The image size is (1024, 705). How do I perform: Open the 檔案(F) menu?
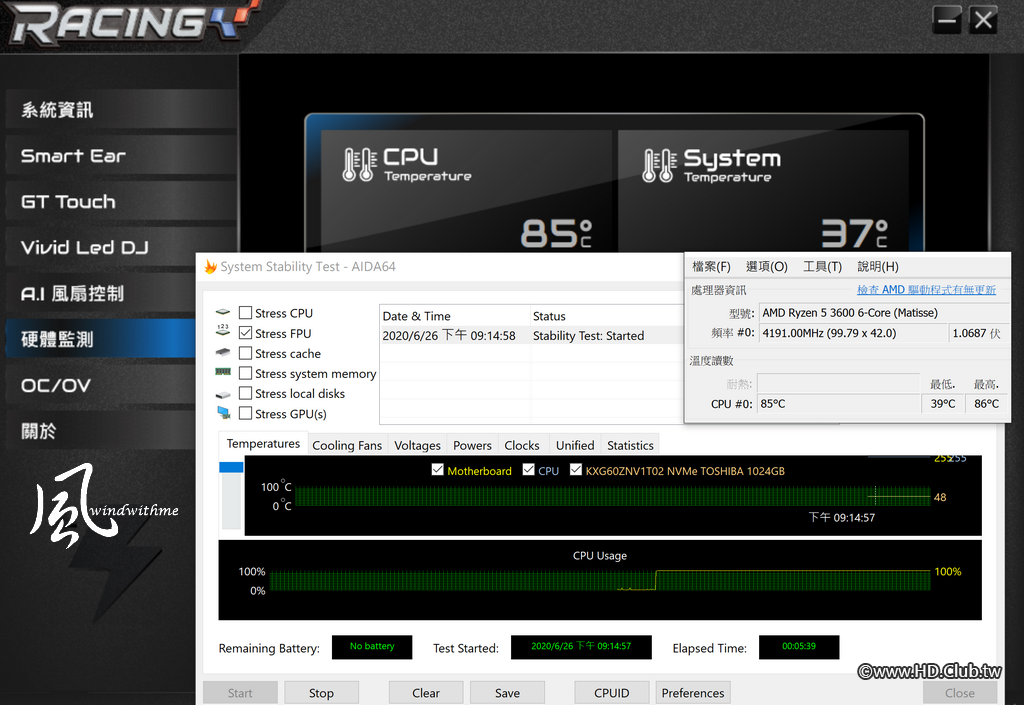coord(711,266)
